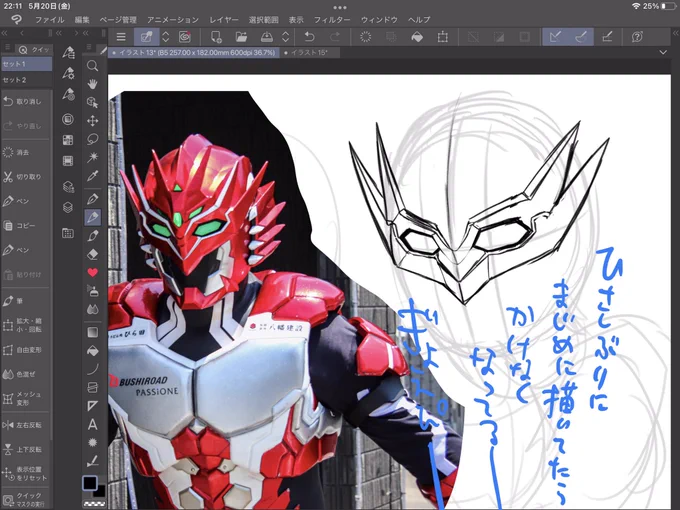
Task: Select the red heart Decoration tool
Action: point(92,272)
